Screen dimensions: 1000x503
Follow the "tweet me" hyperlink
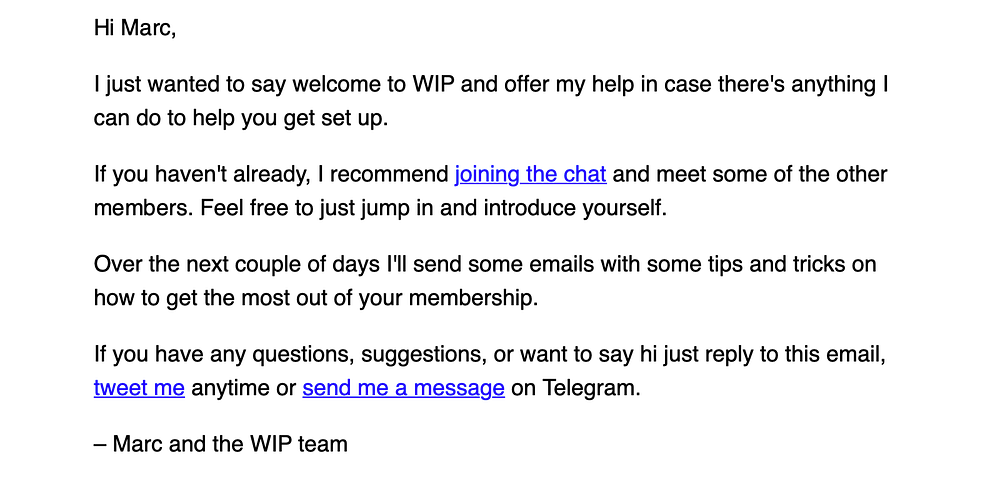click(x=139, y=388)
